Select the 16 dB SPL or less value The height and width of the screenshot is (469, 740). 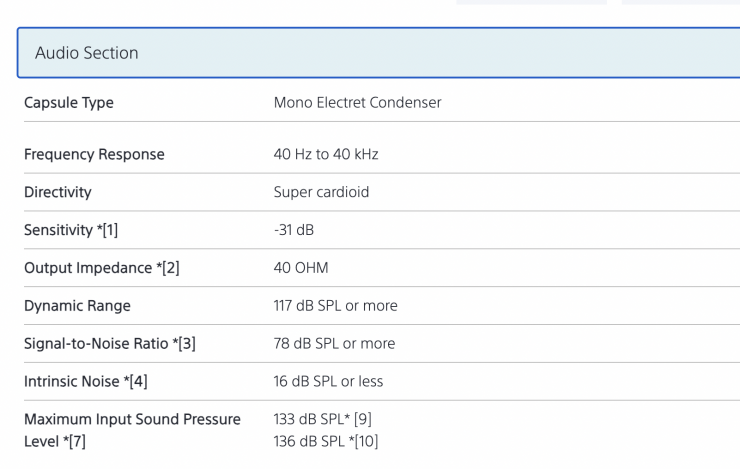point(328,381)
